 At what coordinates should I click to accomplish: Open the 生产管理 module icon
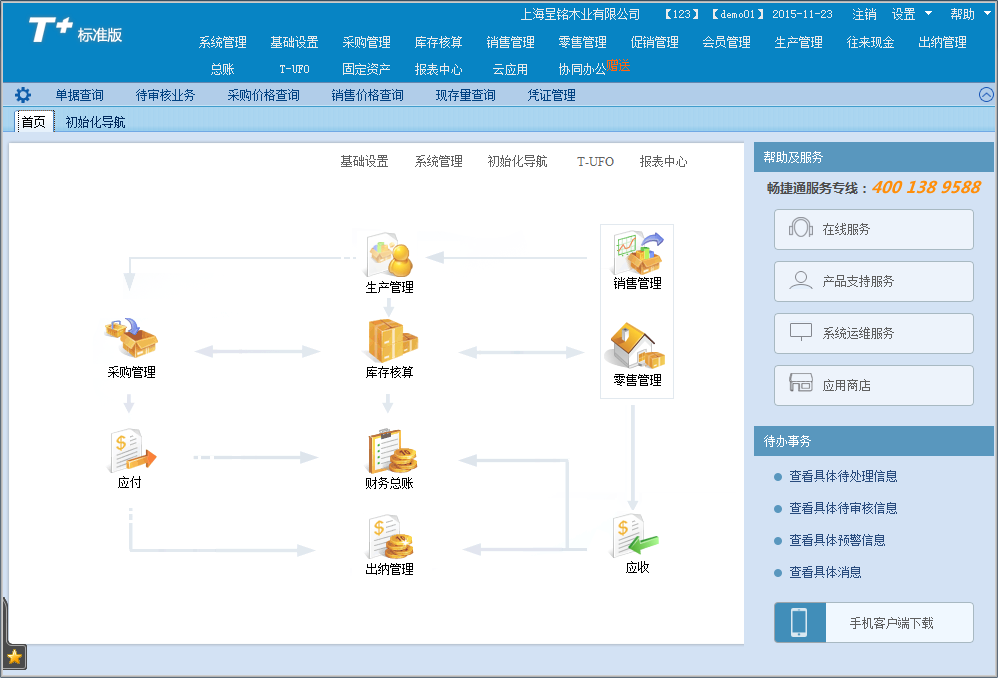click(389, 255)
